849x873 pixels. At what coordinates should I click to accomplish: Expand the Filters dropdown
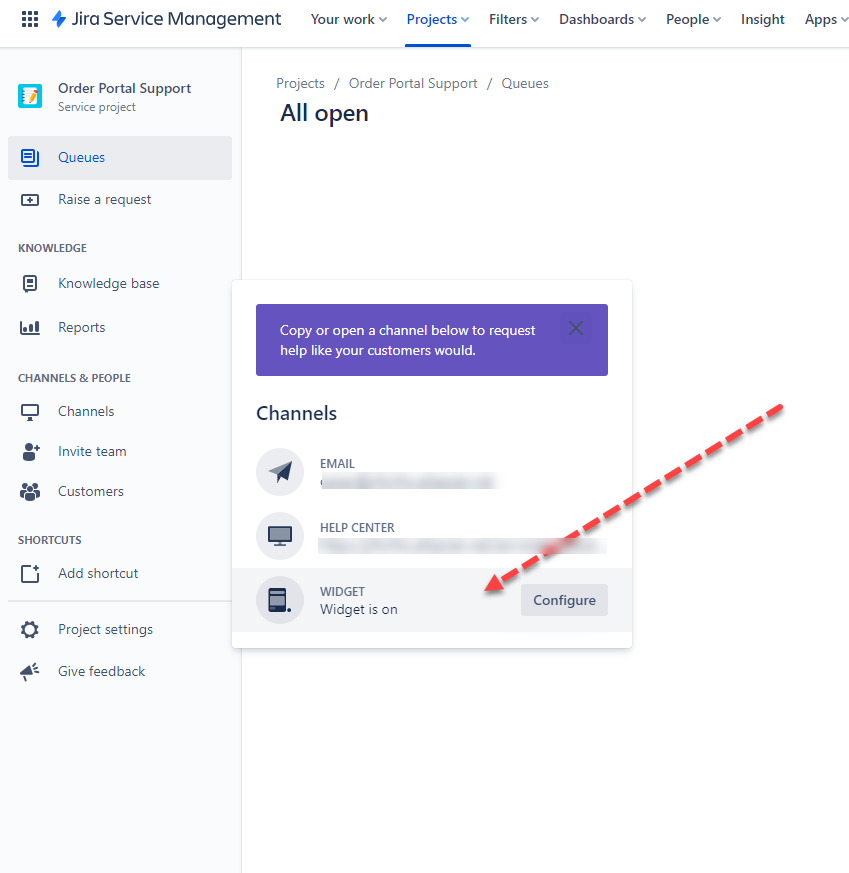pos(514,19)
